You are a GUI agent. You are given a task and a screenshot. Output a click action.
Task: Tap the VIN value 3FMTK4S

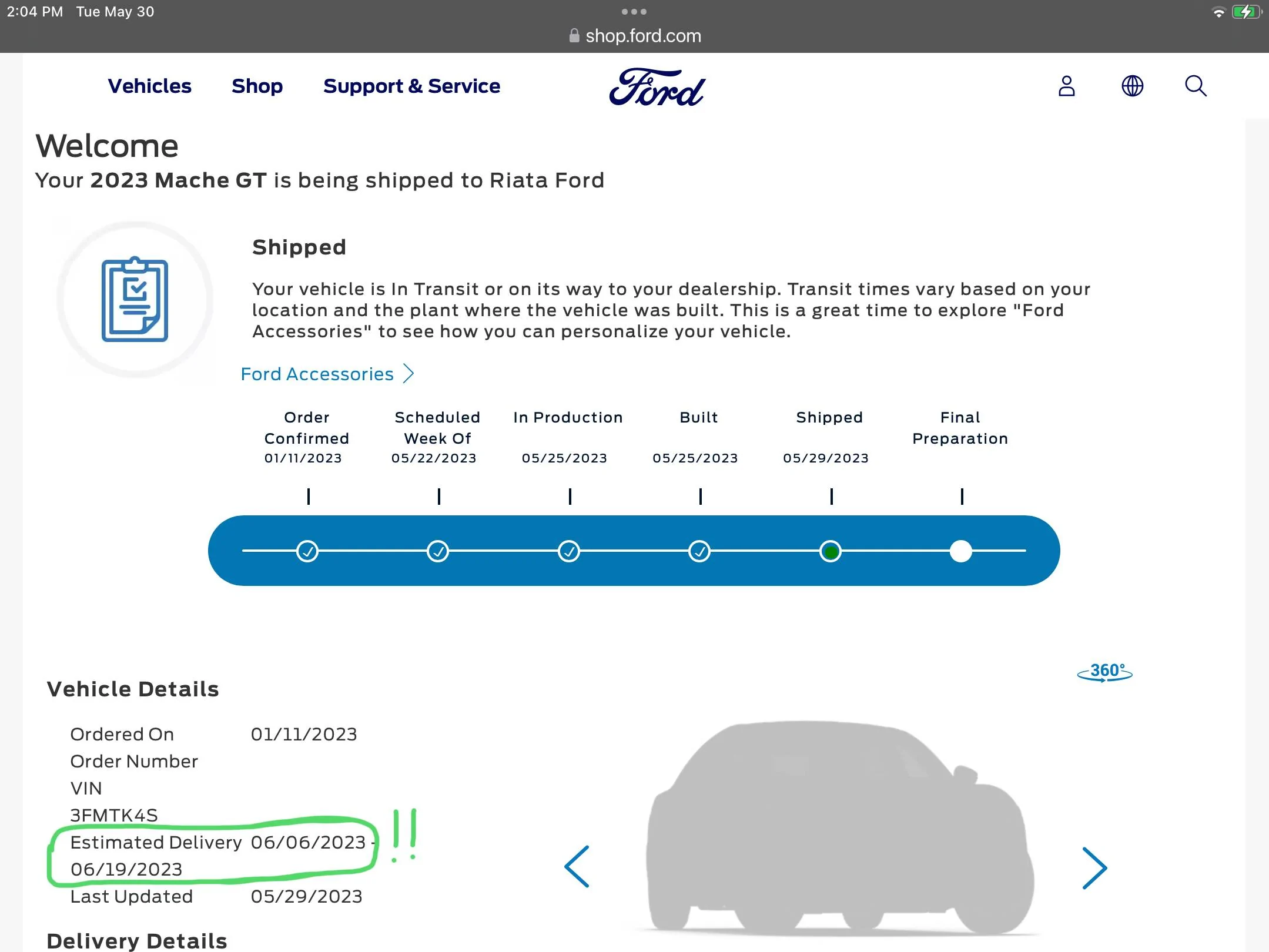[x=114, y=815]
